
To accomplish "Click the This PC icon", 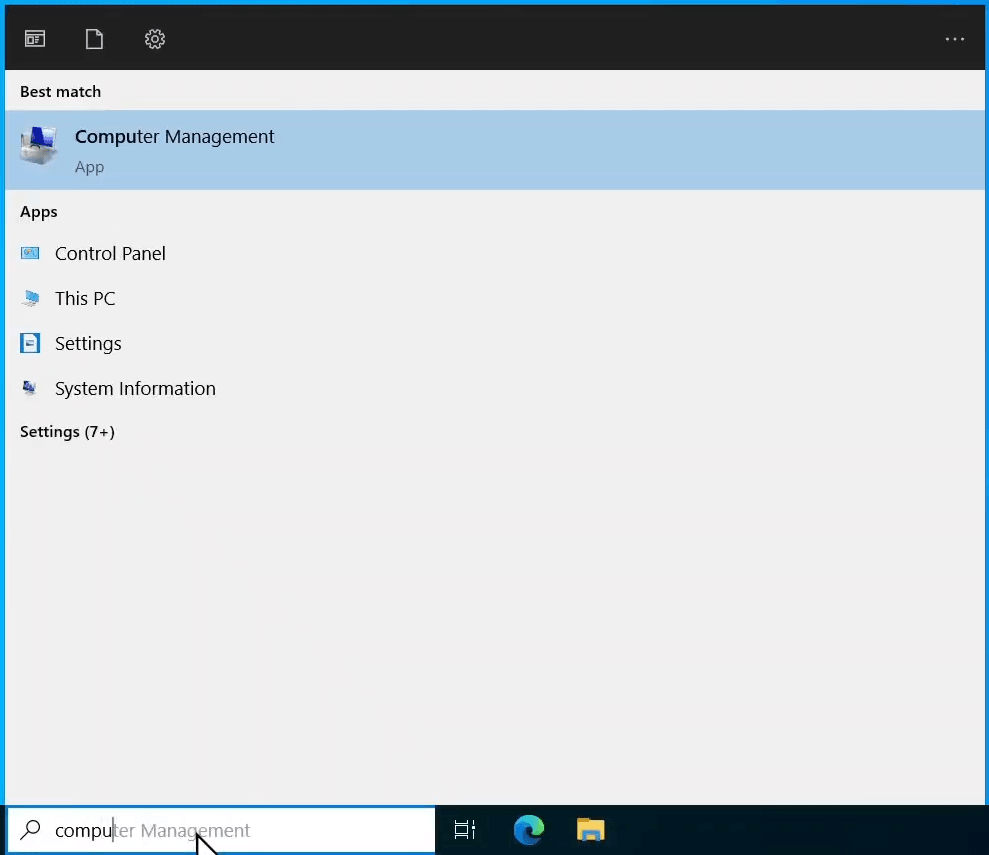I will pos(30,298).
